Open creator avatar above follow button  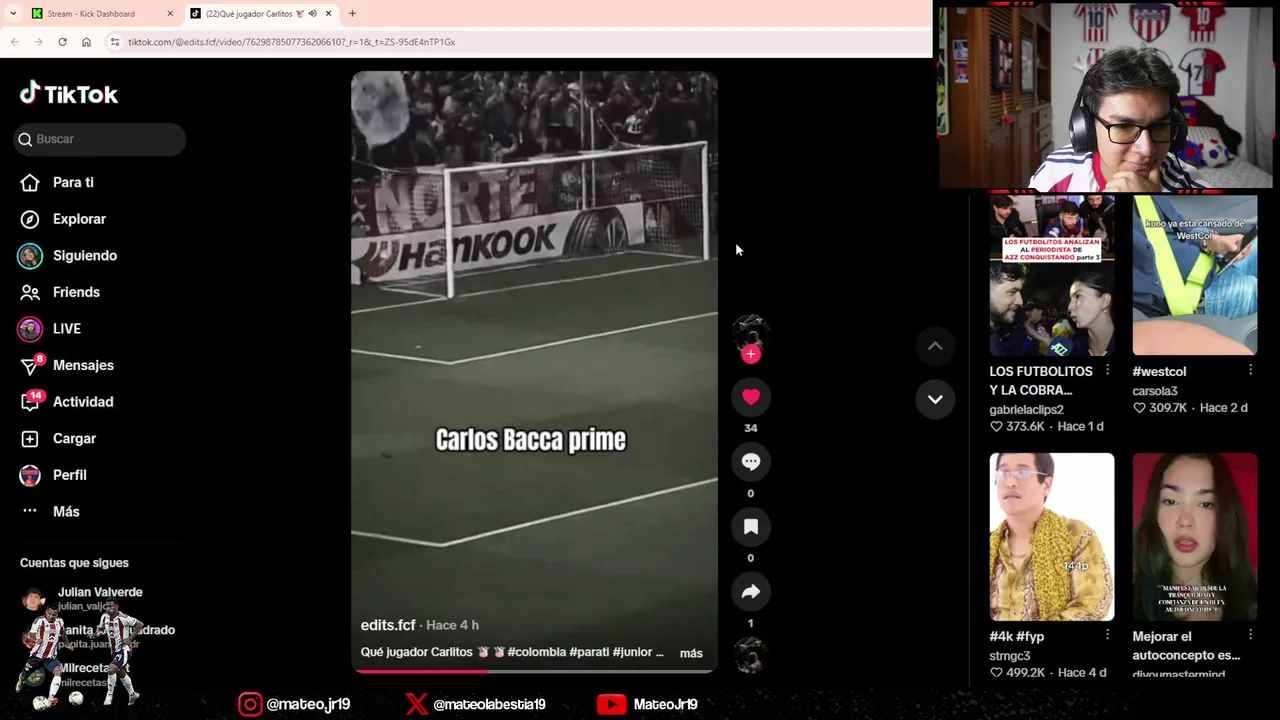tap(751, 331)
